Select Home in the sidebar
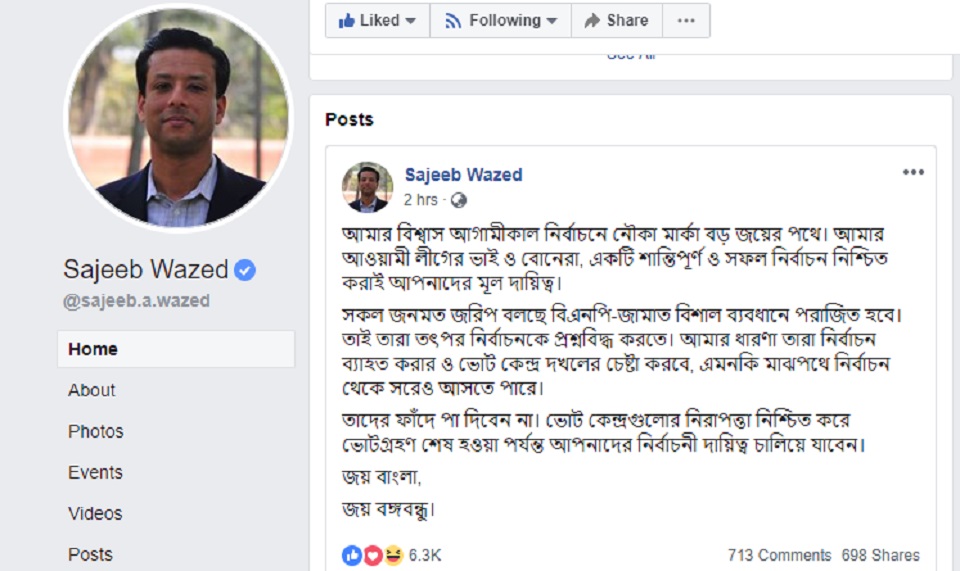 pos(93,349)
